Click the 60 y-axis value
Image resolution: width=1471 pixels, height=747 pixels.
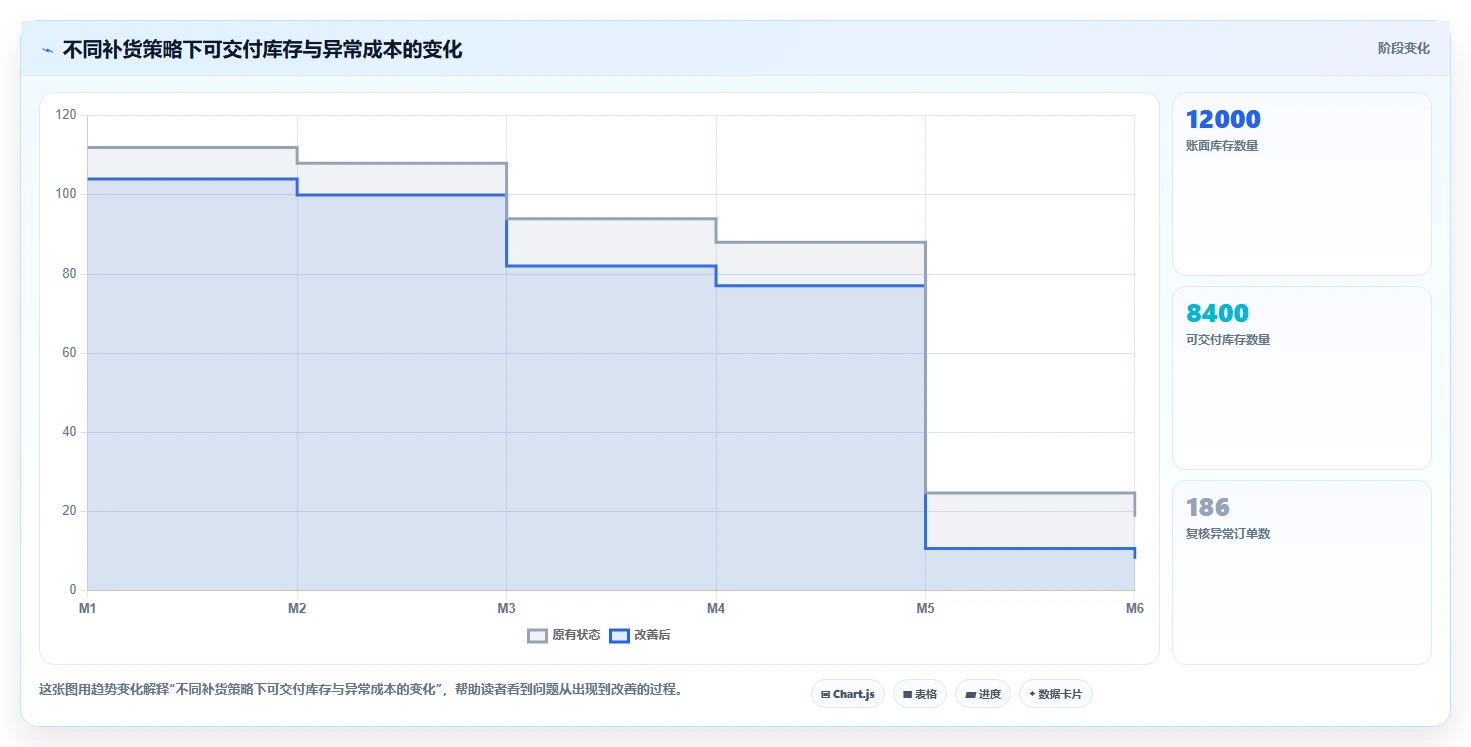tap(69, 353)
